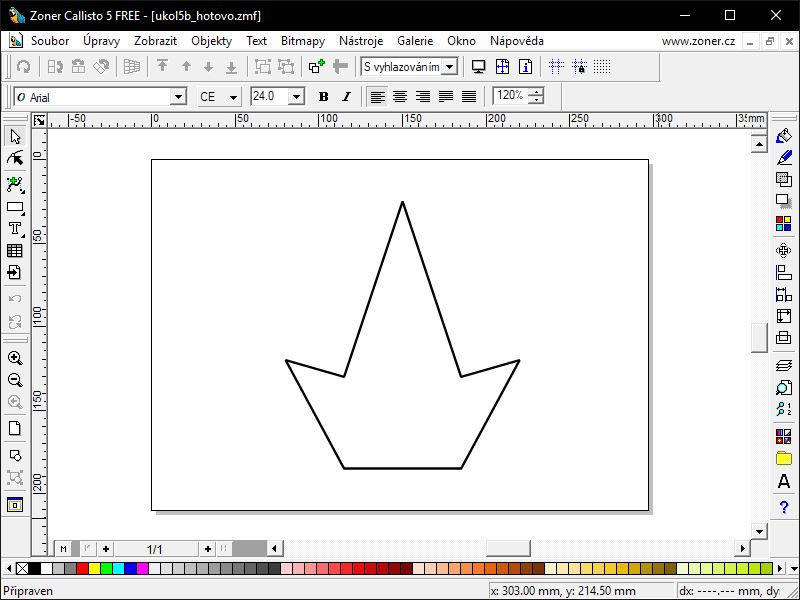Viewport: 800px width, 600px height.
Task: Select the shape node editing tool
Action: pyautogui.click(x=15, y=159)
